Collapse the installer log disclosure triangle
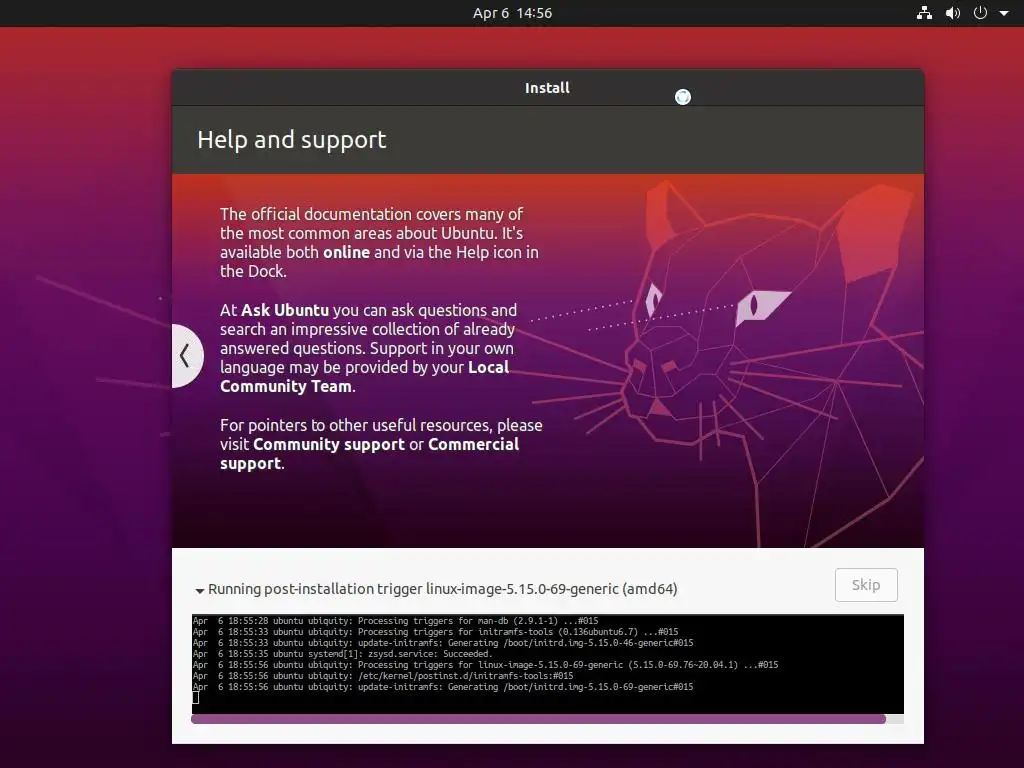The image size is (1024, 768). [199, 590]
